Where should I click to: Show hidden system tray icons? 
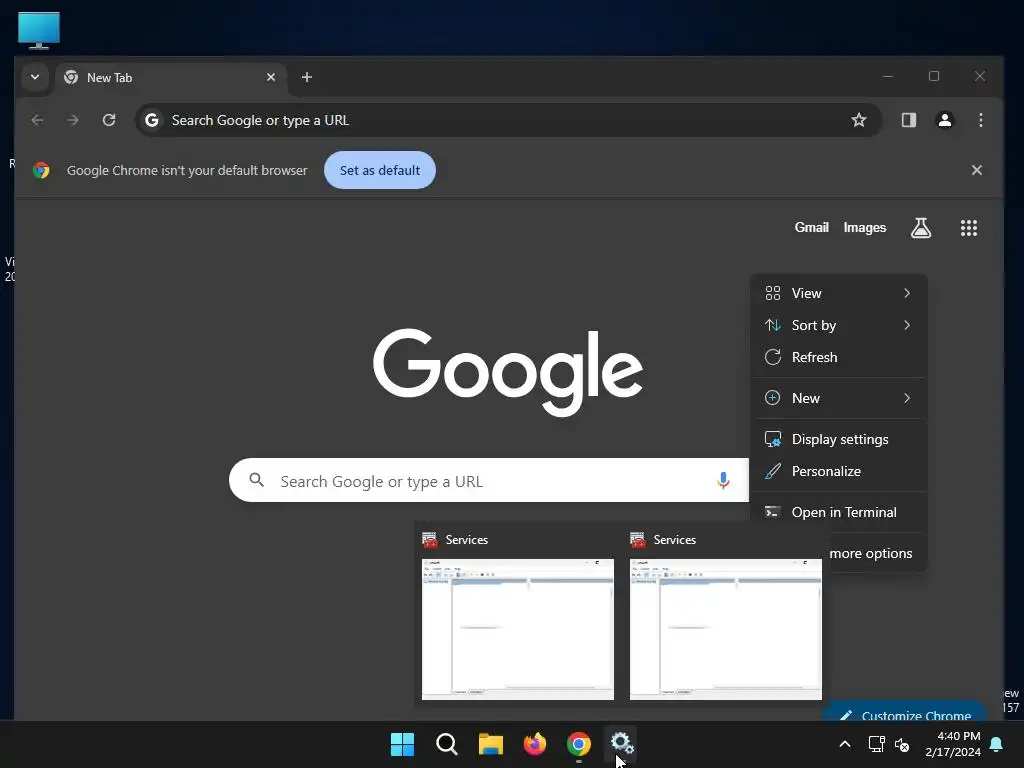point(844,744)
